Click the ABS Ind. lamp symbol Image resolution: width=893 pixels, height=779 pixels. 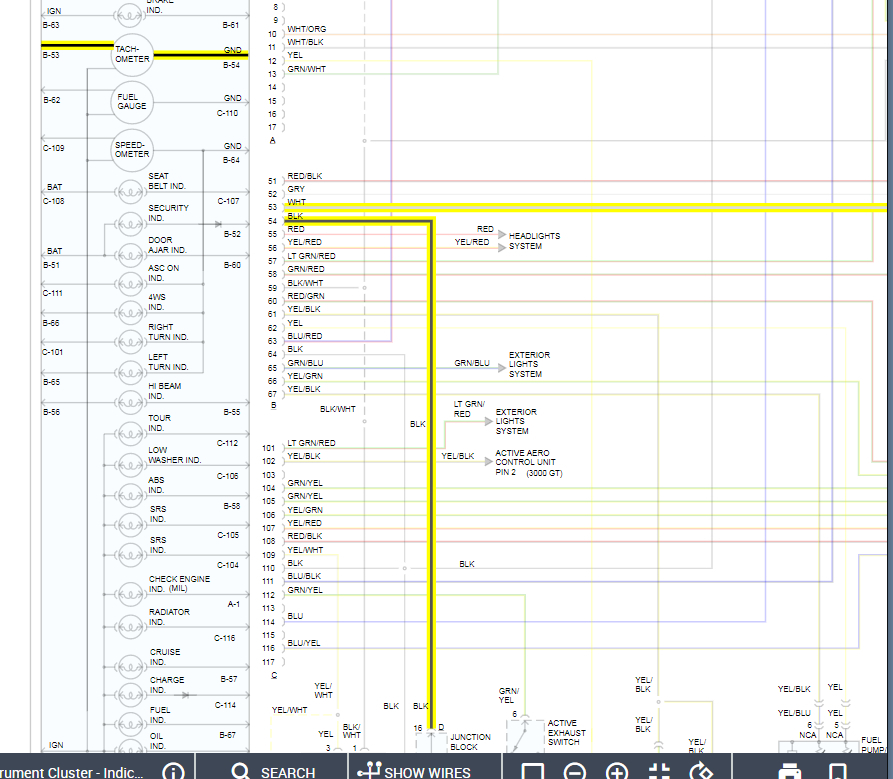tap(129, 496)
